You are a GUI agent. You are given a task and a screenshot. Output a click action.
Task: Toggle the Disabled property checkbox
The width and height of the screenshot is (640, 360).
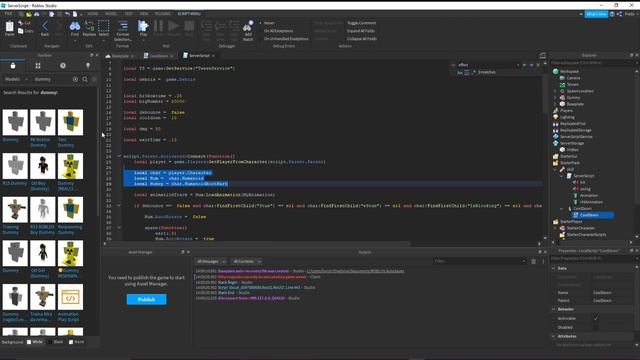pos(596,327)
